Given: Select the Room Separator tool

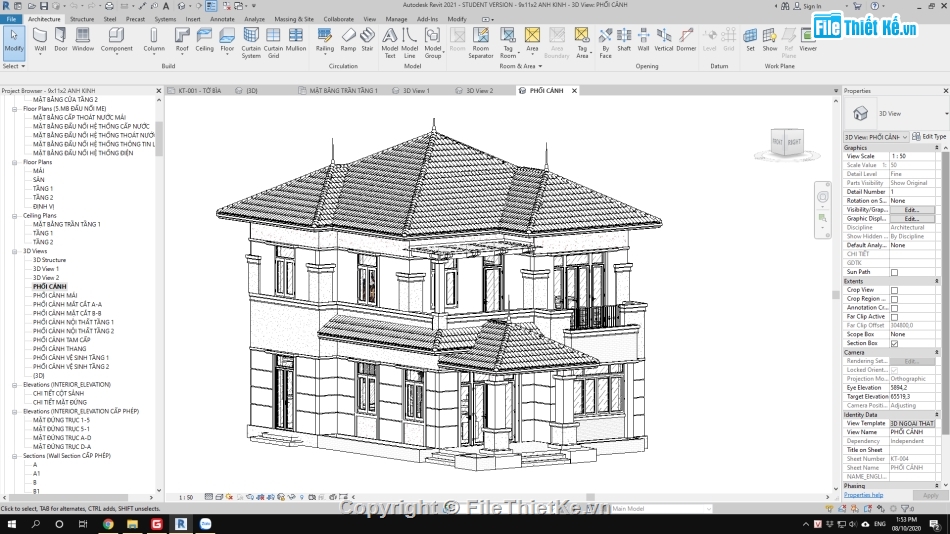Looking at the screenshot, I should click(480, 43).
